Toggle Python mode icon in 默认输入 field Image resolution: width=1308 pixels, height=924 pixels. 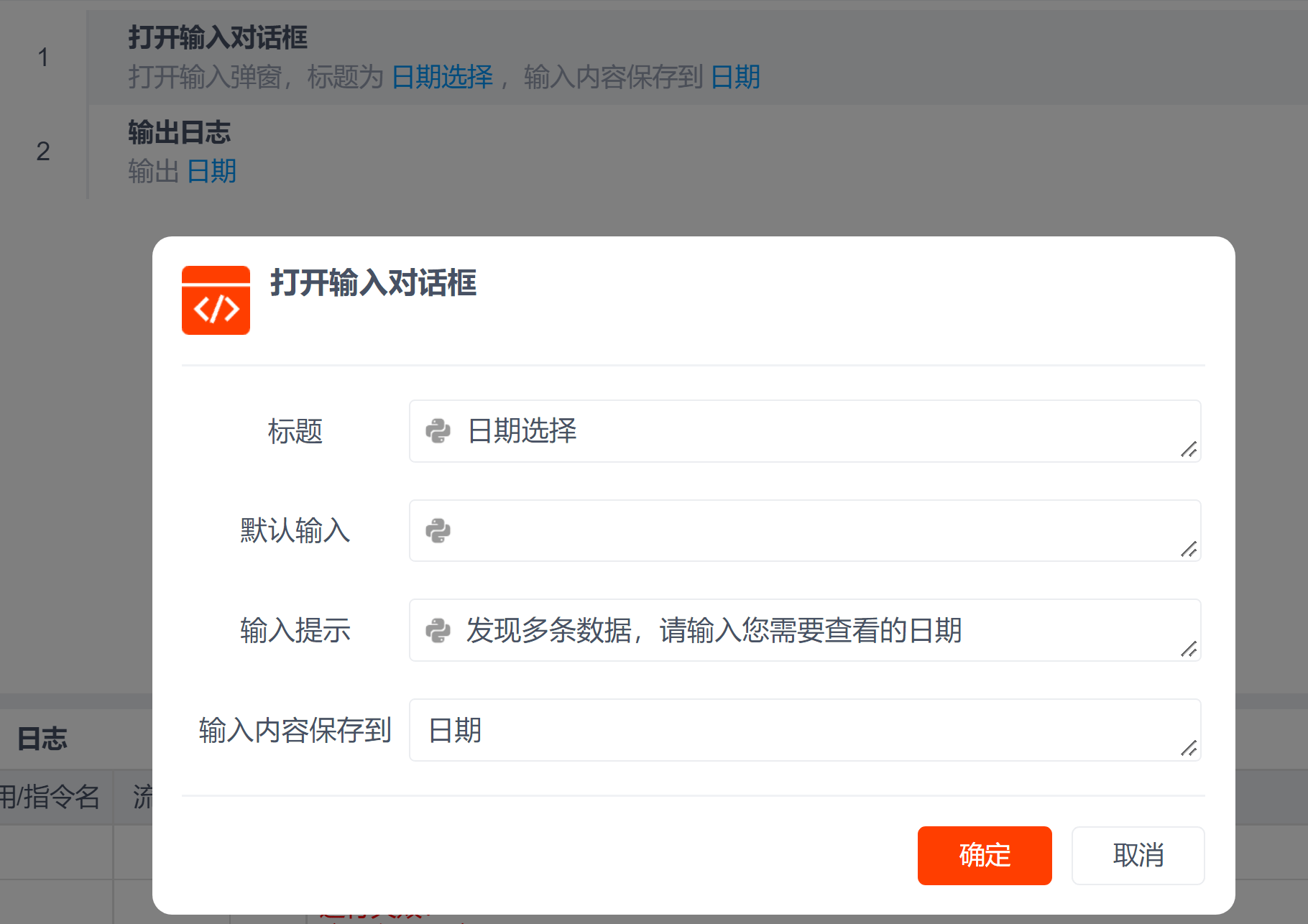[438, 531]
